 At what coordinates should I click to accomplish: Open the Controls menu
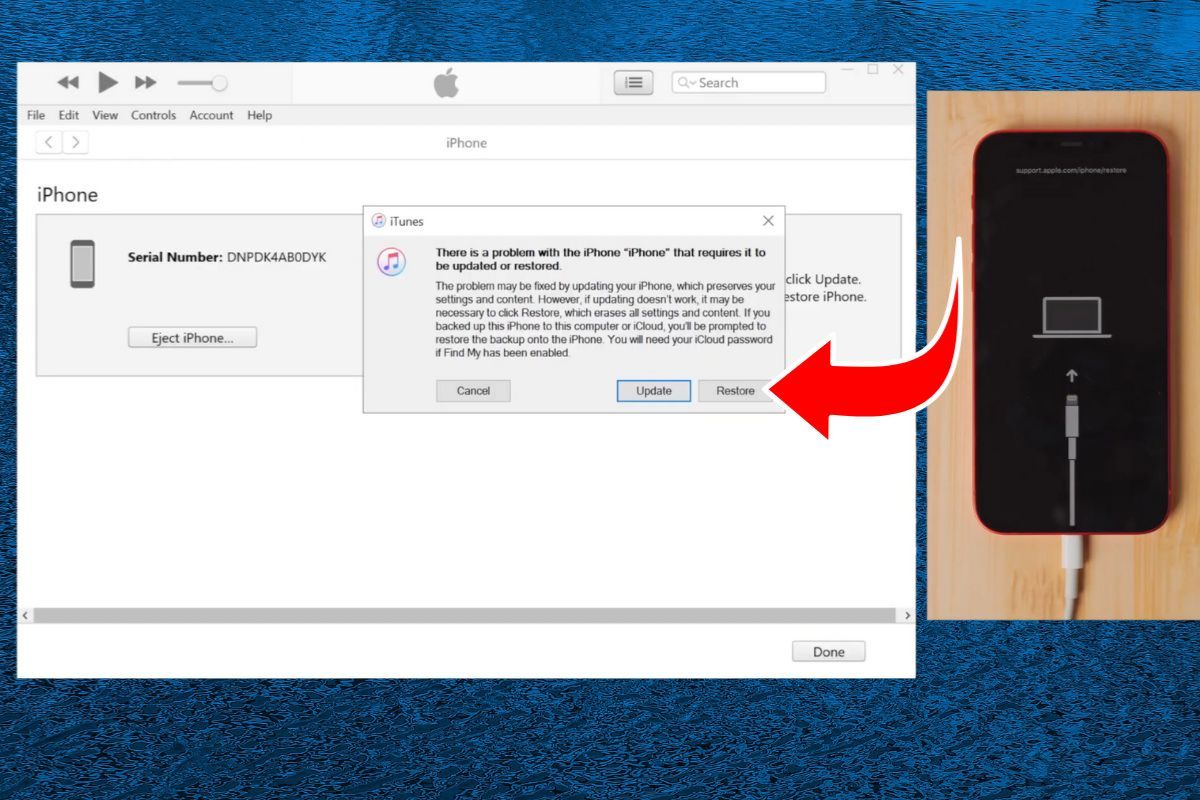[x=153, y=115]
